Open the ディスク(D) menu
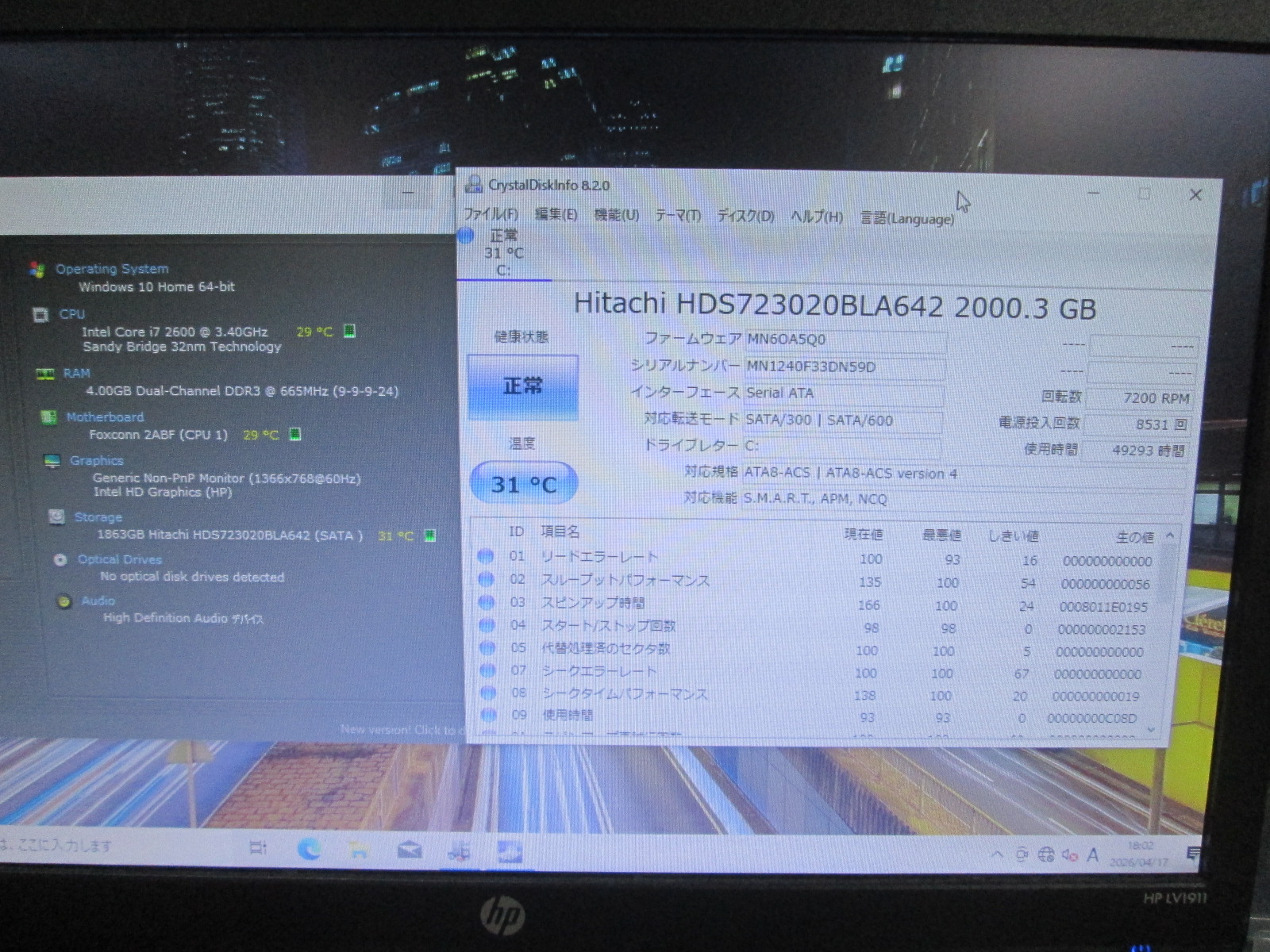The height and width of the screenshot is (952, 1270). (745, 216)
